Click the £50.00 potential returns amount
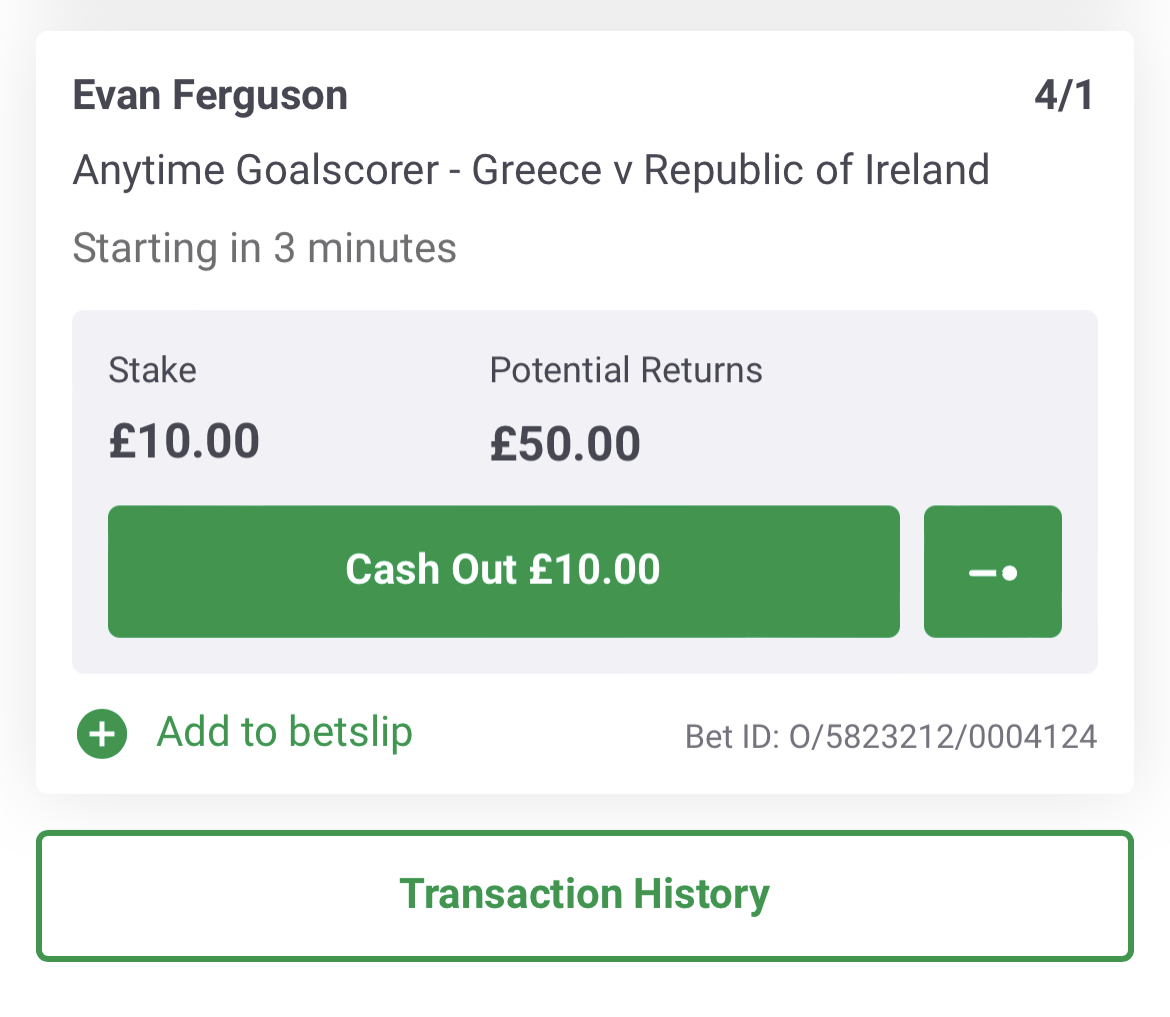The height and width of the screenshot is (1017, 1170). point(565,444)
